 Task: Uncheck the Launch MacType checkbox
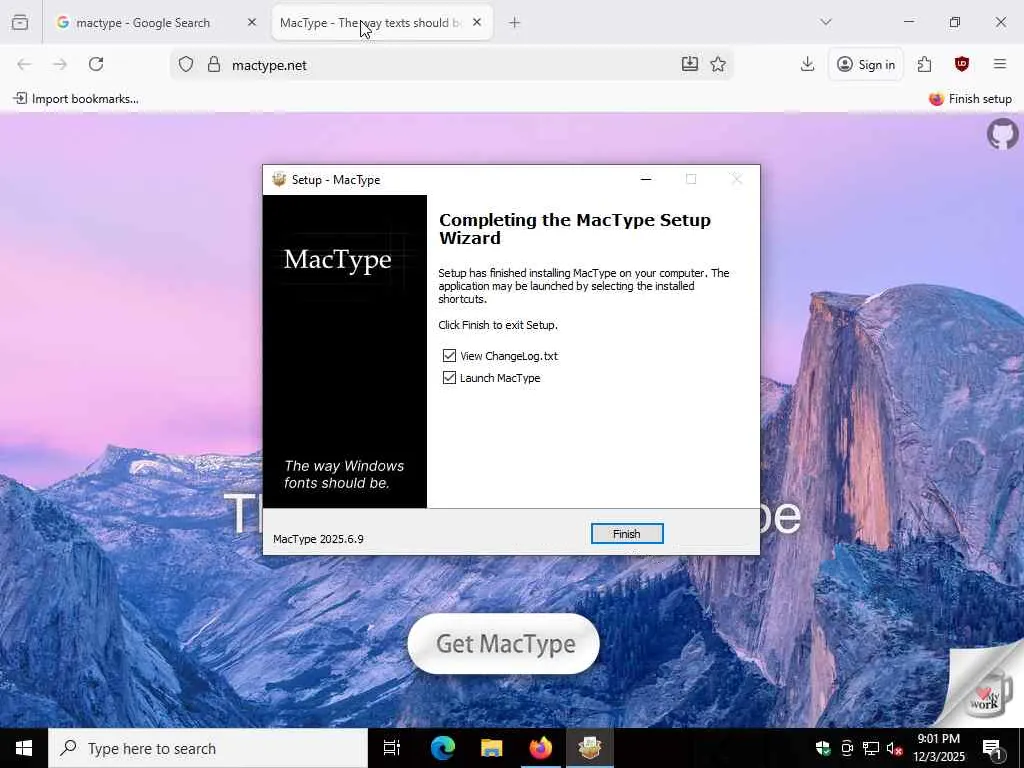pyautogui.click(x=449, y=378)
